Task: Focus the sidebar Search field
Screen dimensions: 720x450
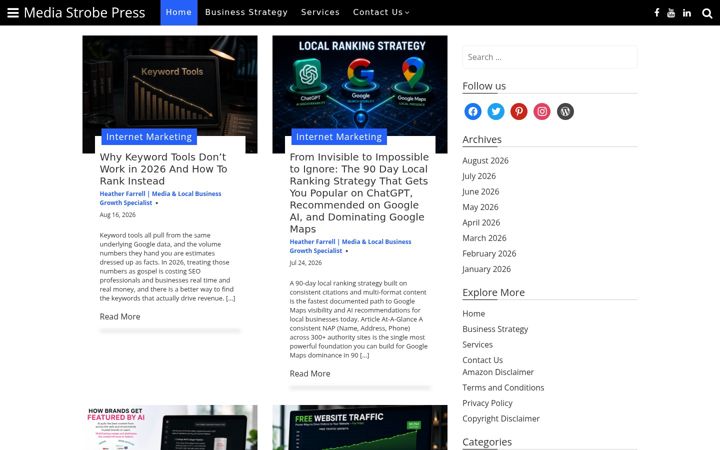Action: 550,57
